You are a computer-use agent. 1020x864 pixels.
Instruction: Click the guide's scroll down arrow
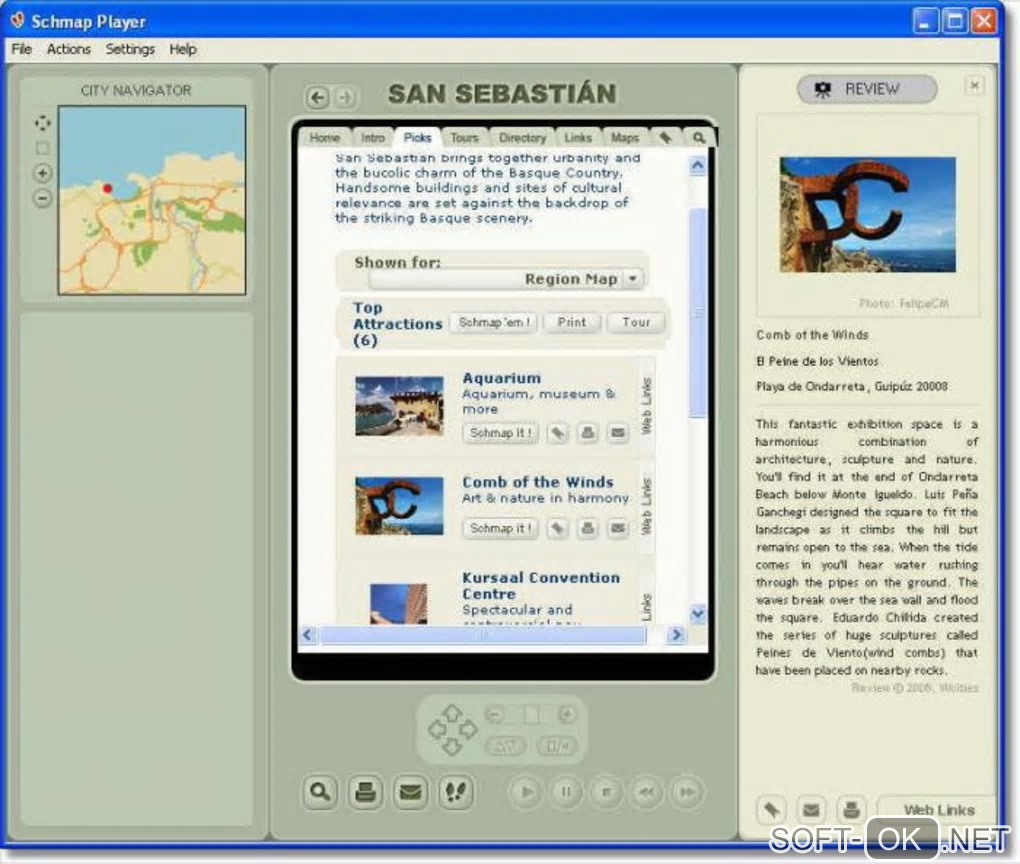[x=697, y=614]
